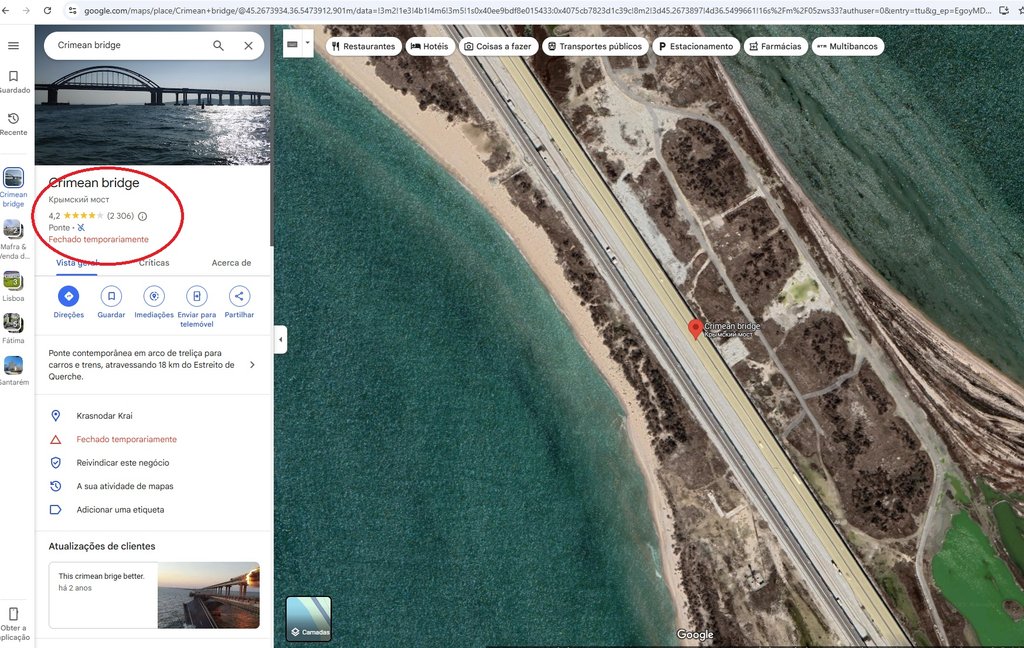Image resolution: width=1024 pixels, height=648 pixels.
Task: Toggle the Camadas layers thumbnail
Action: (309, 618)
